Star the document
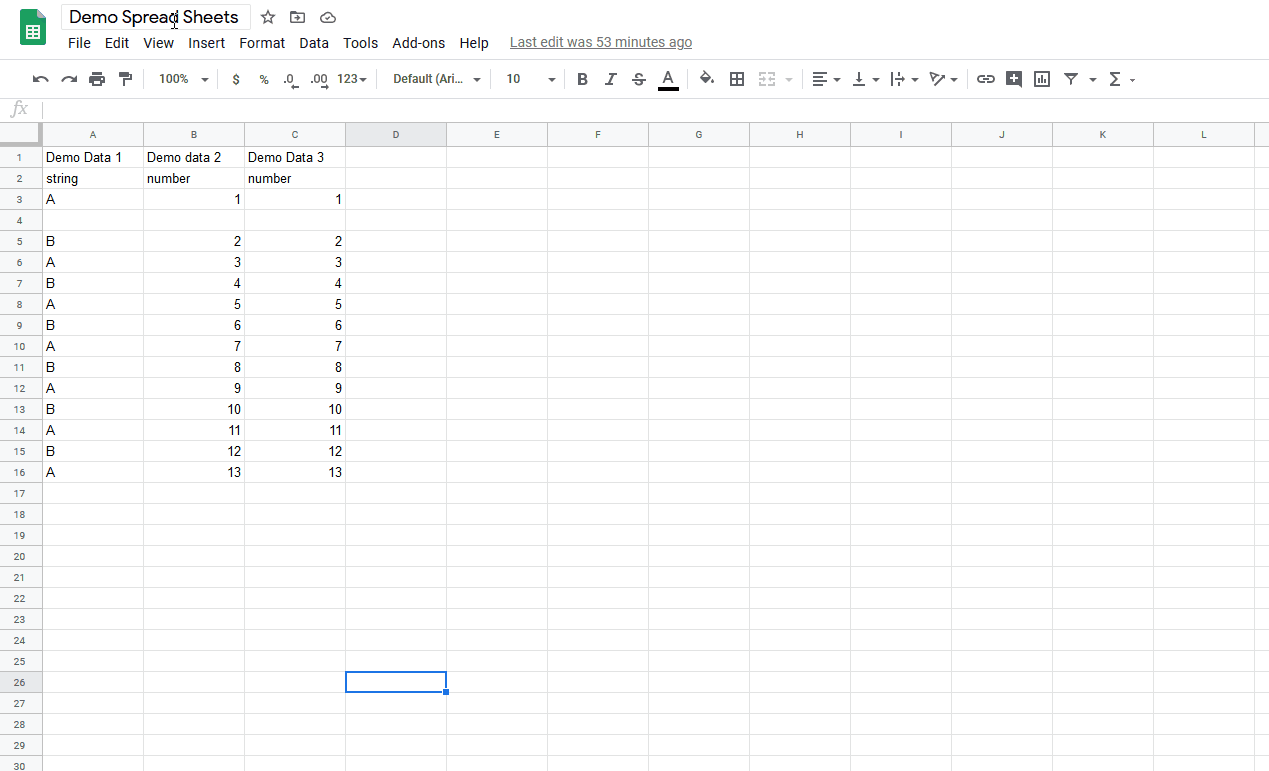The image size is (1269, 771). 268,17
